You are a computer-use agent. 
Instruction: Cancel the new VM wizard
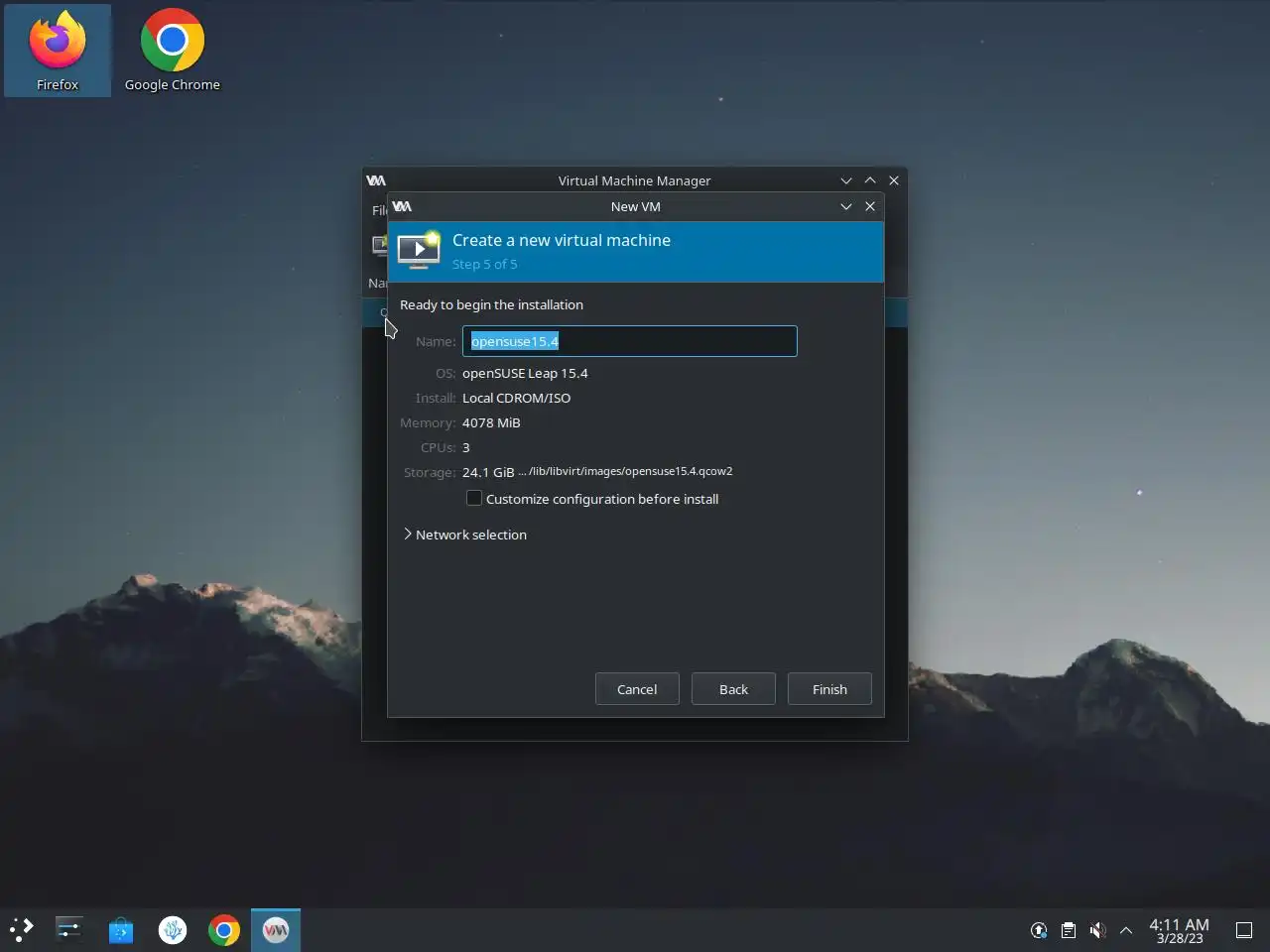click(637, 689)
